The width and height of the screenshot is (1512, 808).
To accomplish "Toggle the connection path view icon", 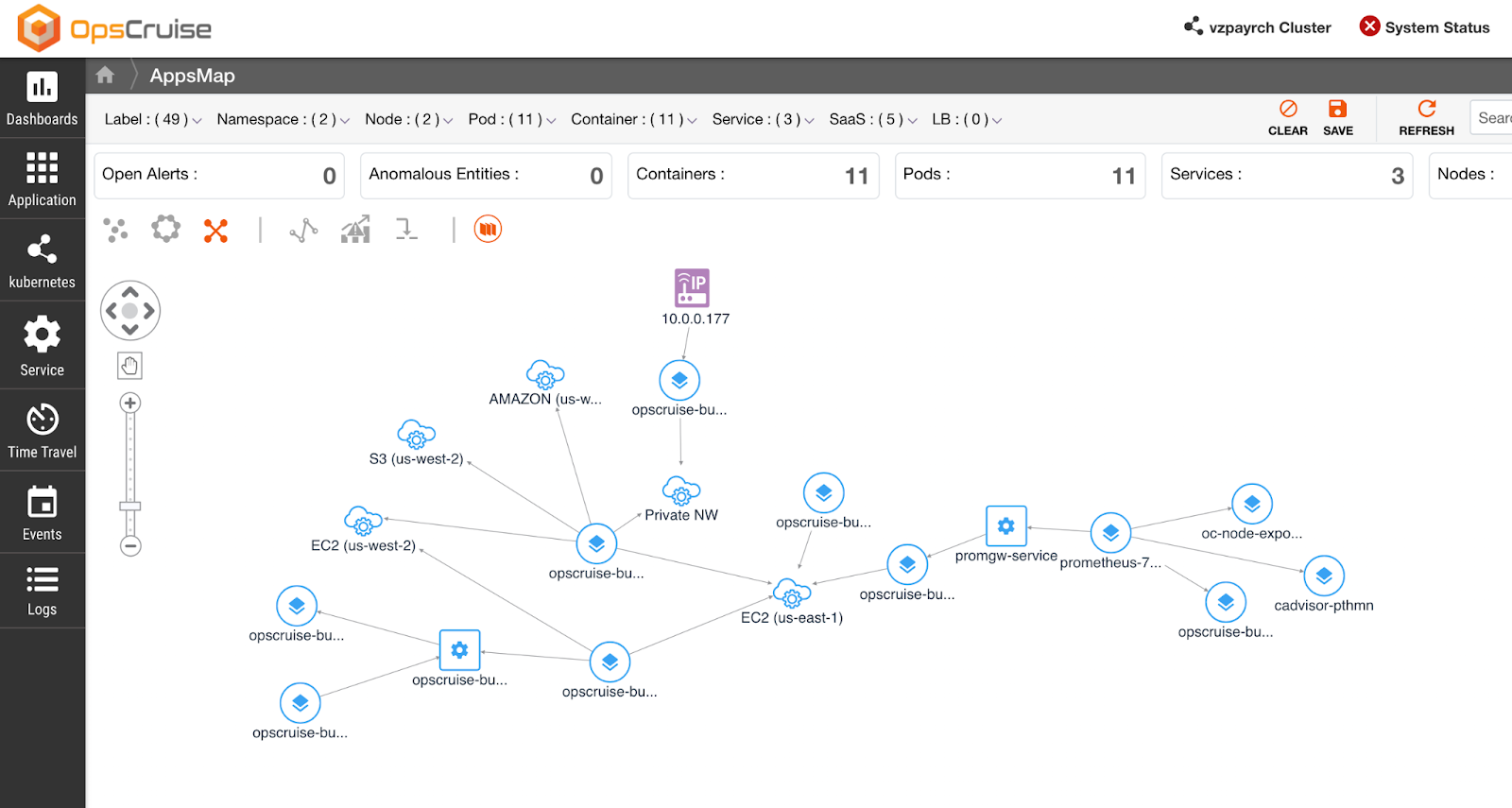I will tap(303, 230).
